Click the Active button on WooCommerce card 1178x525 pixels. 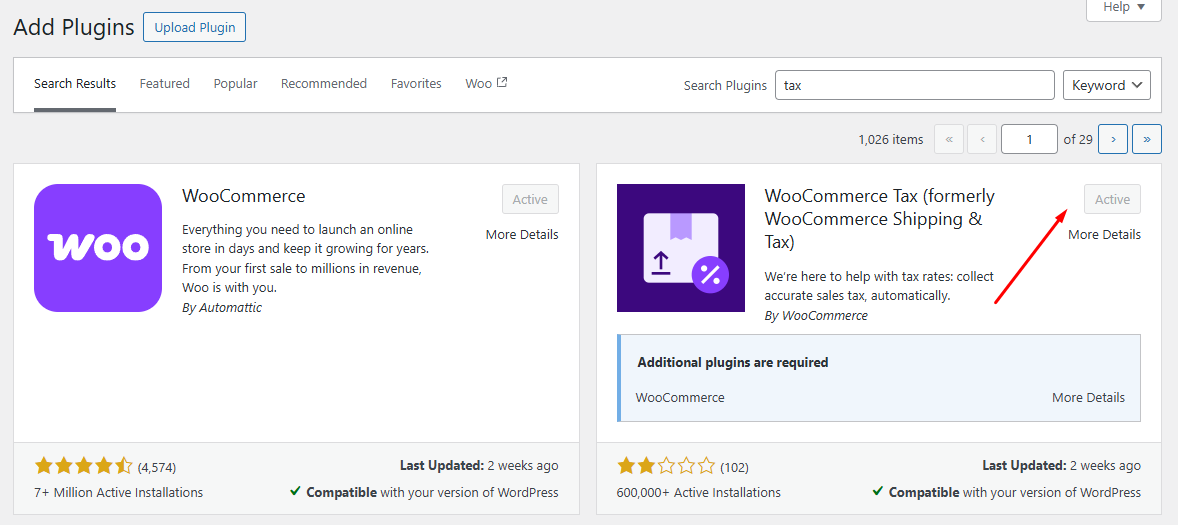pyautogui.click(x=530, y=199)
